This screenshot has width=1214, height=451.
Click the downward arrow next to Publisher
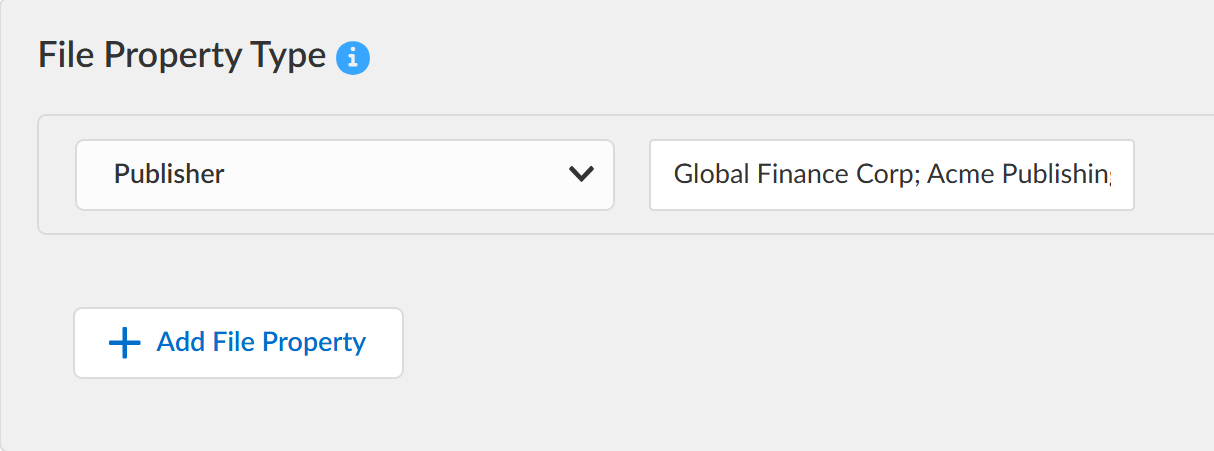[x=581, y=174]
